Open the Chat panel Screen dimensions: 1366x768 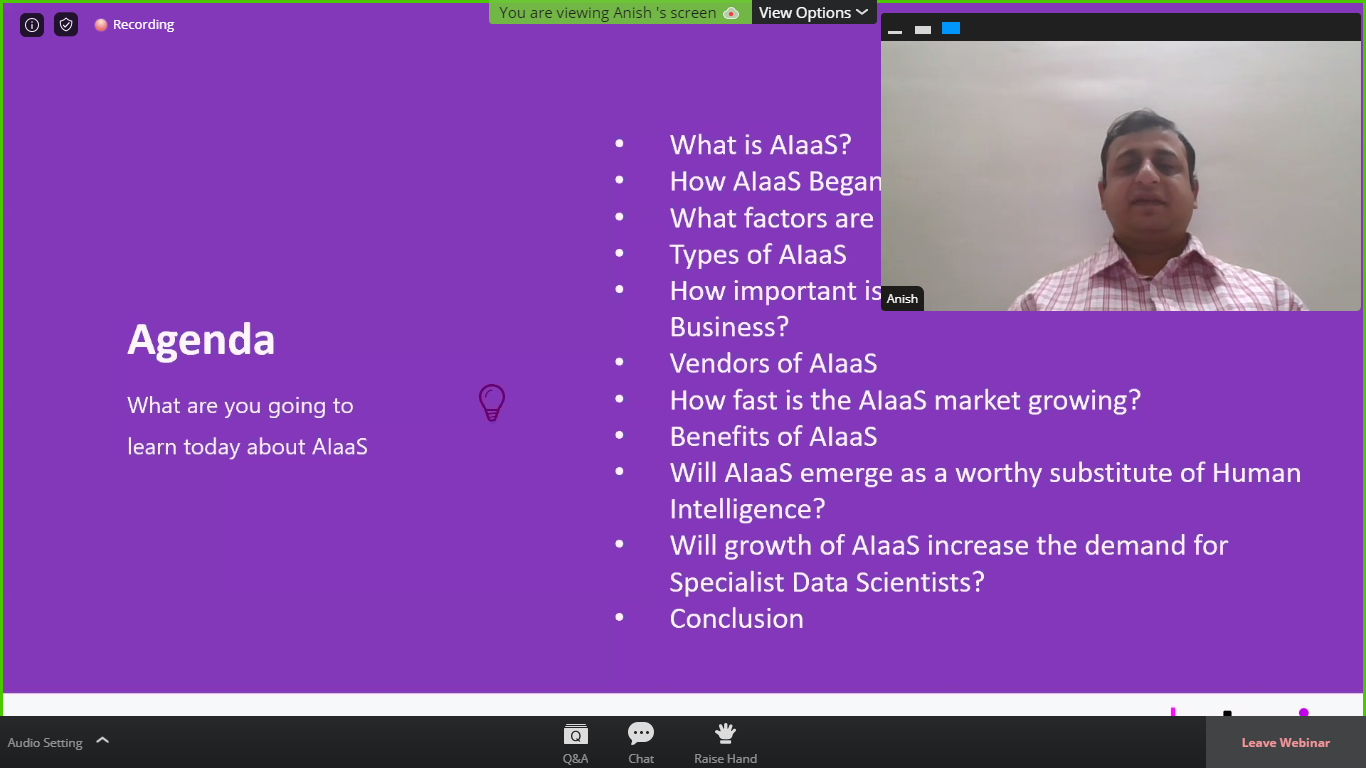(641, 744)
